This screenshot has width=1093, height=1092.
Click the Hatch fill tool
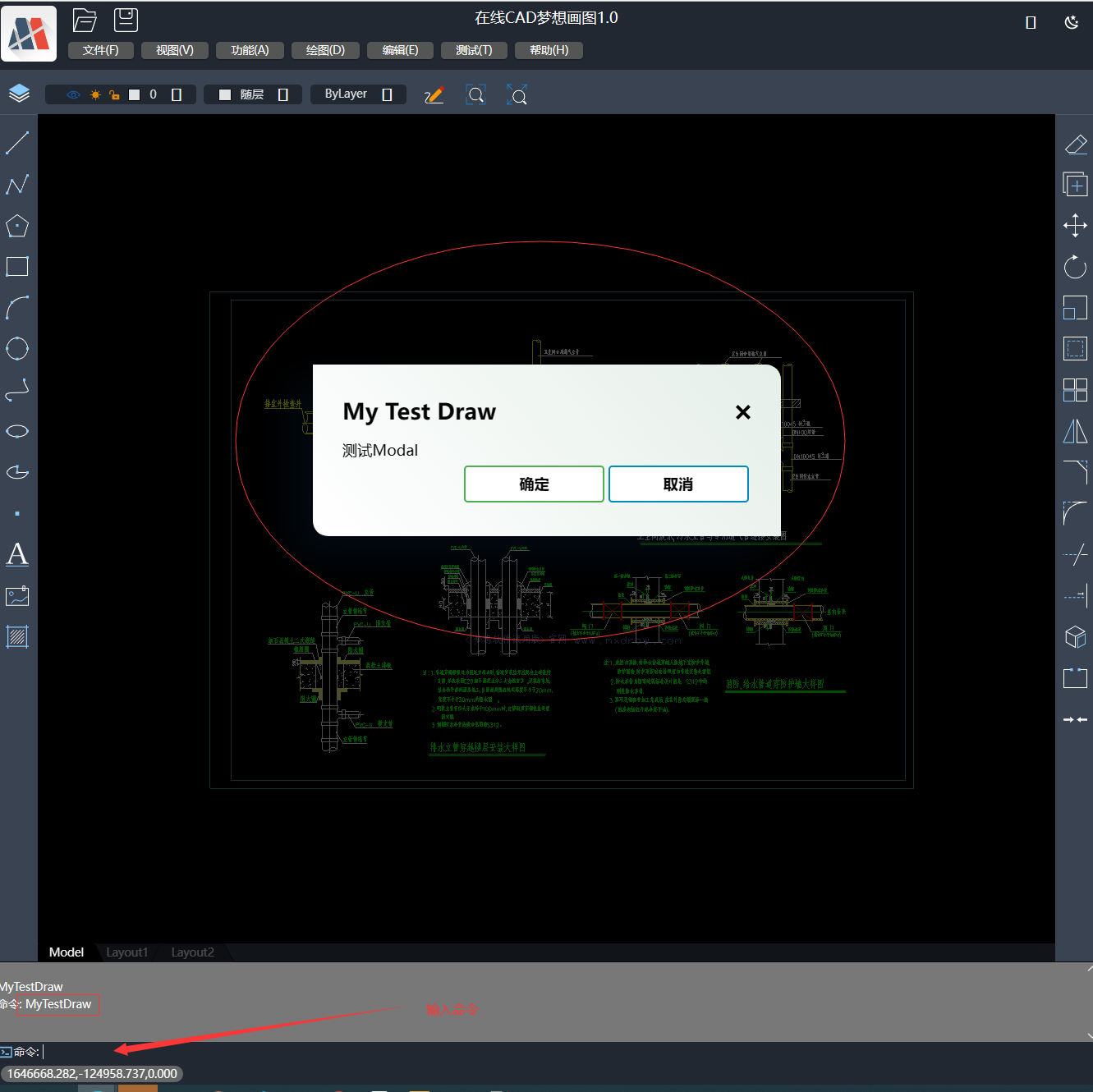tap(17, 636)
